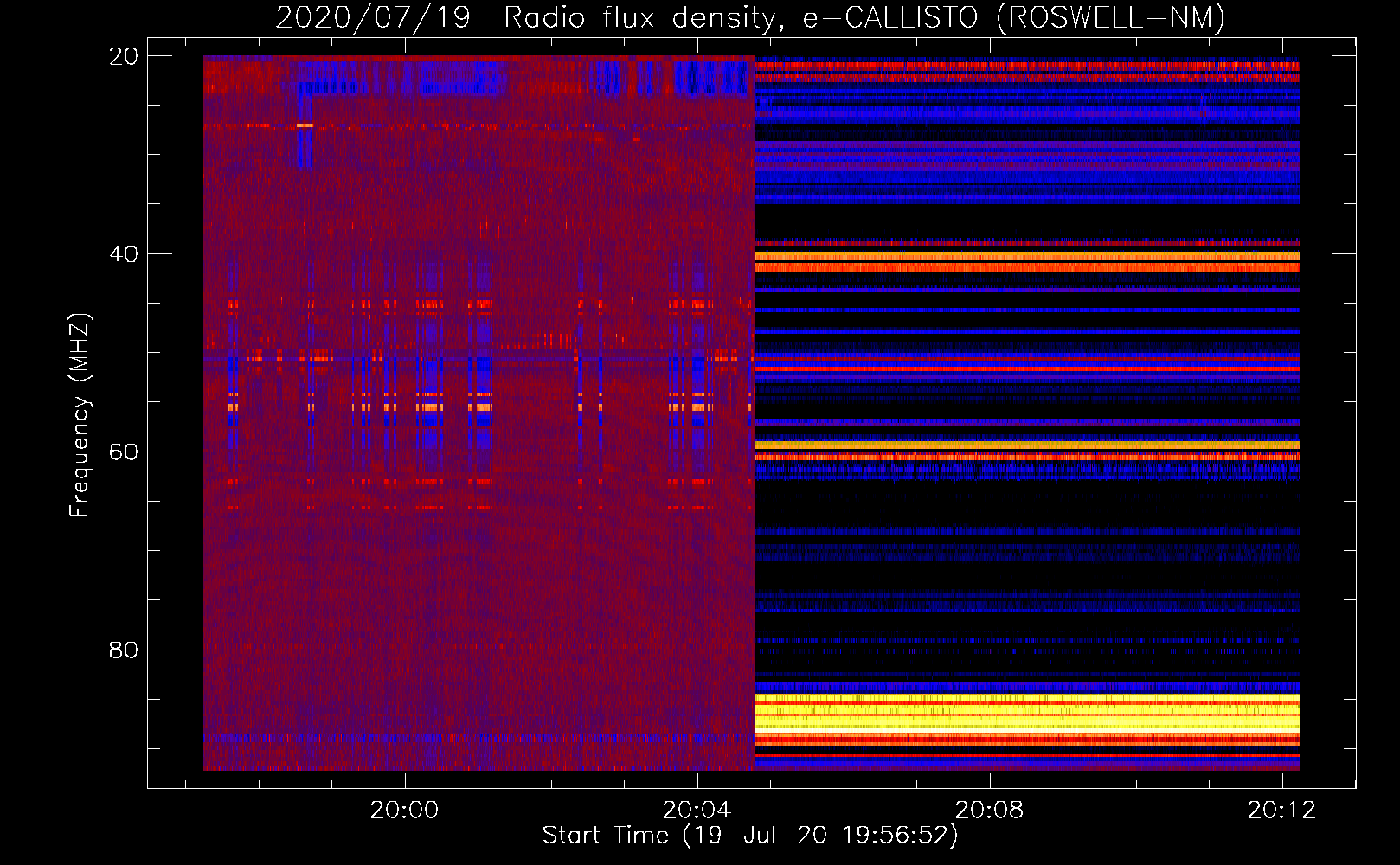This screenshot has width=1400, height=865.
Task: Click the time tick label "20:04"
Action: click(x=697, y=811)
